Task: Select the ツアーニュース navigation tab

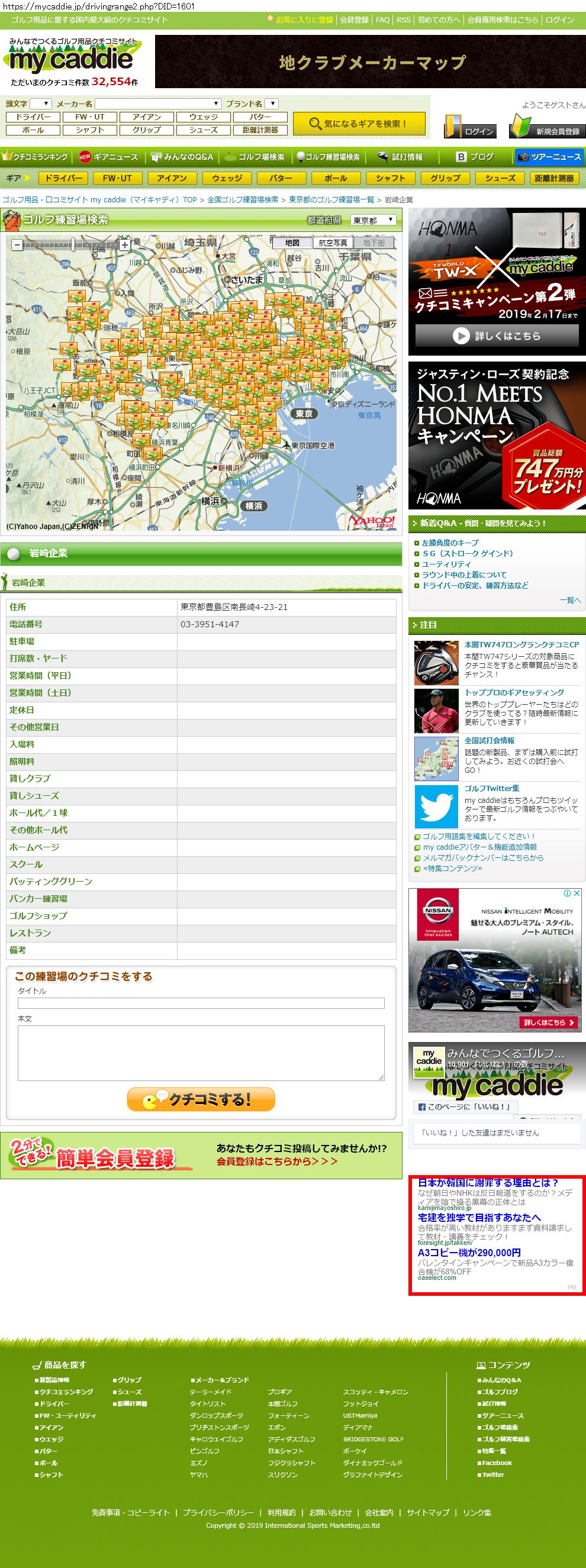Action: point(549,157)
